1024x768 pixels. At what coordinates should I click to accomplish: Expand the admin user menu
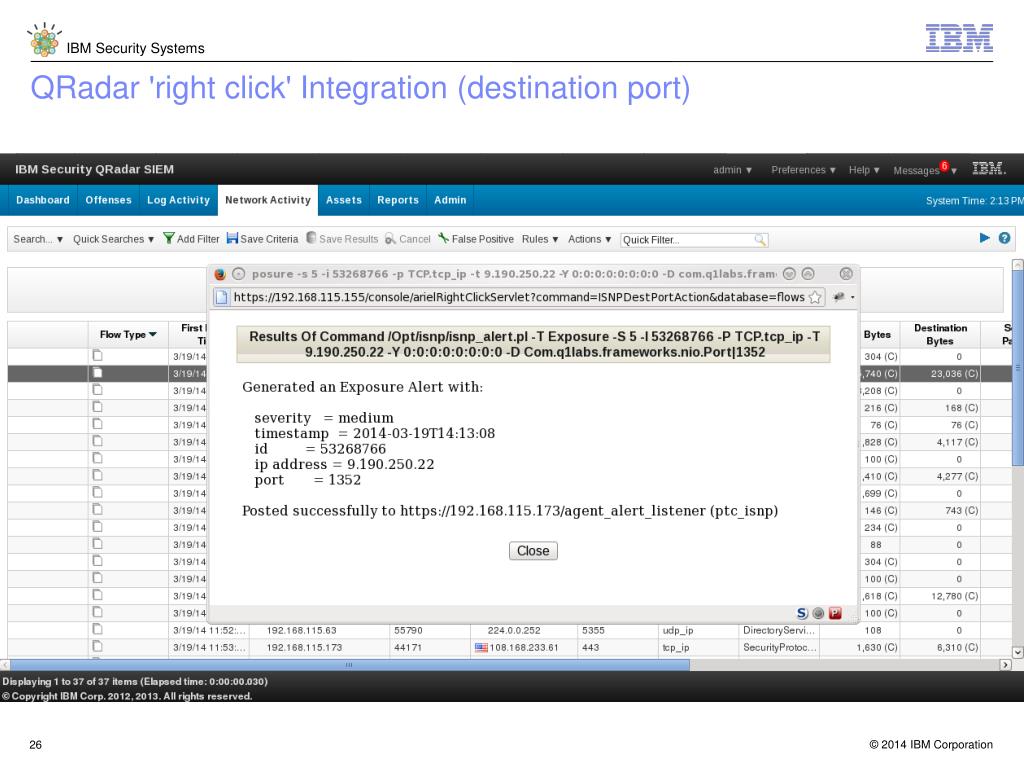(x=732, y=170)
